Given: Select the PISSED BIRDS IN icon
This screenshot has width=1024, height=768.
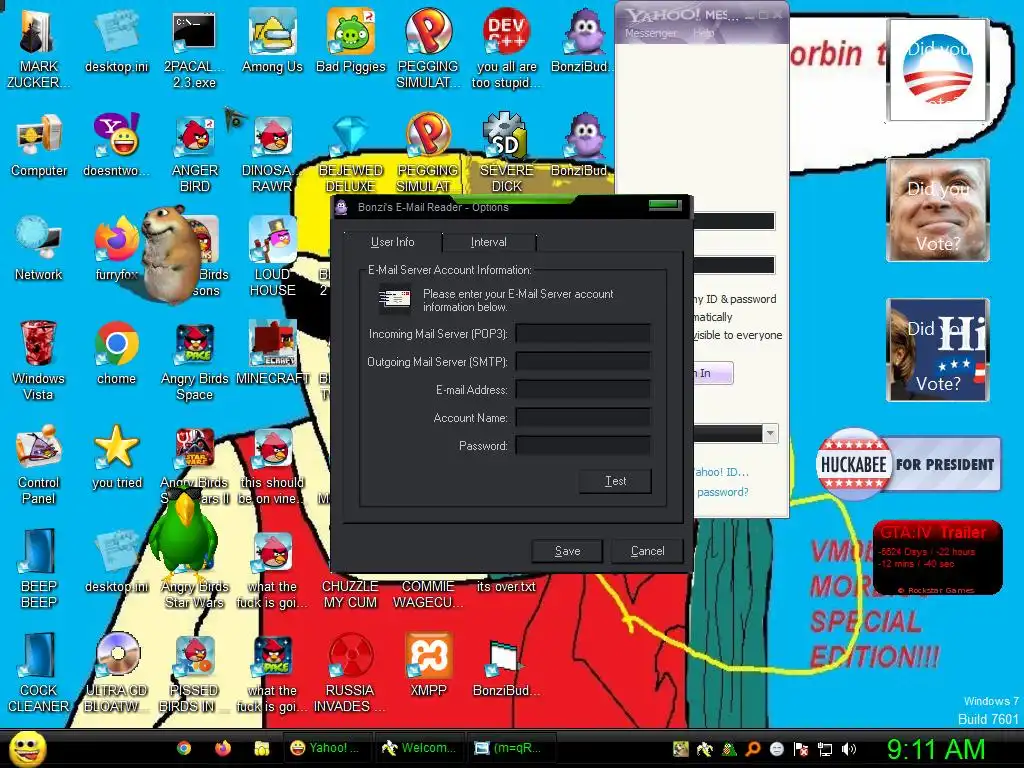Looking at the screenshot, I should tap(194, 672).
